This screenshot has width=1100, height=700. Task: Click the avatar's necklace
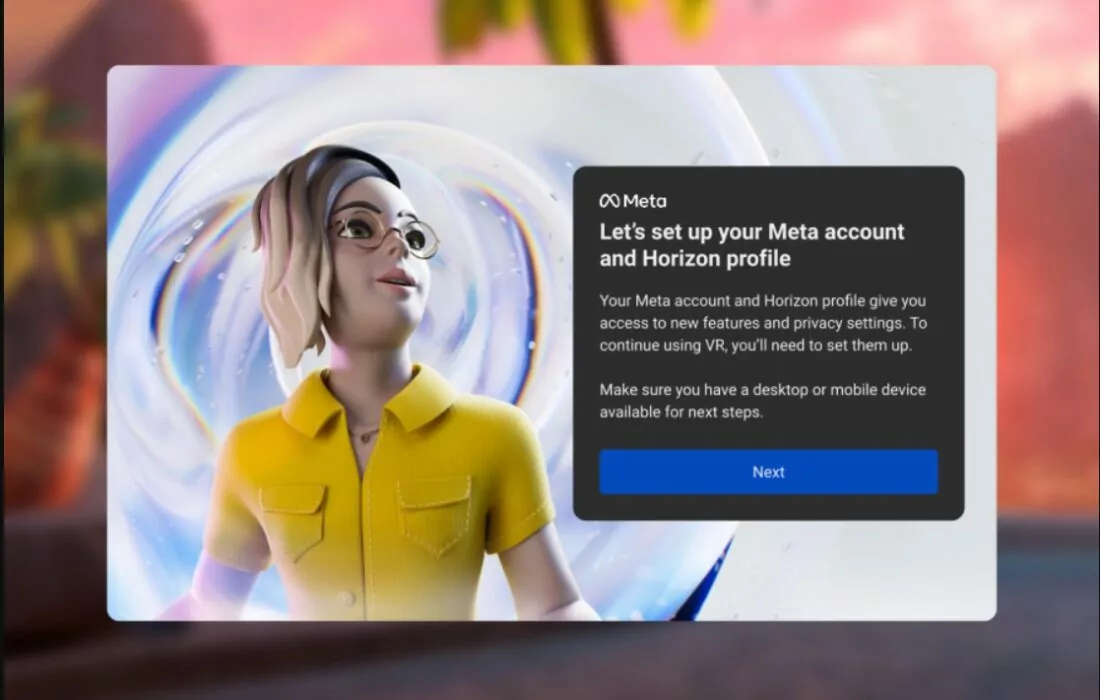click(366, 434)
